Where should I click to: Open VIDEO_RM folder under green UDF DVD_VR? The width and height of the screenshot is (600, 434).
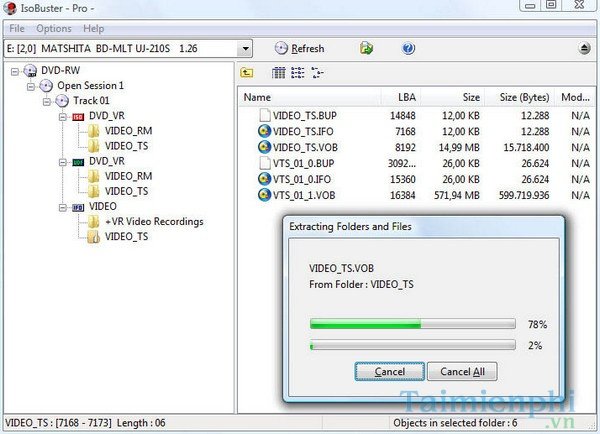129,176
